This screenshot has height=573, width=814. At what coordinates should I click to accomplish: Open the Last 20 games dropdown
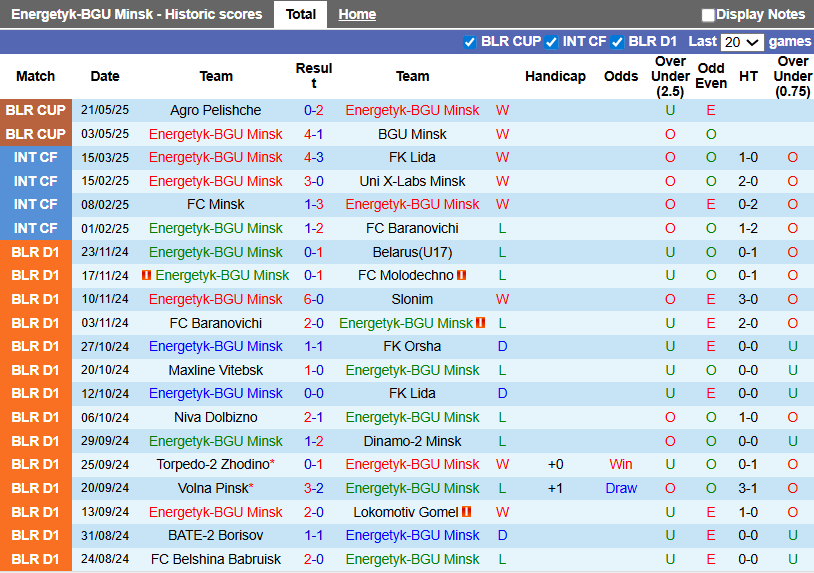[742, 42]
